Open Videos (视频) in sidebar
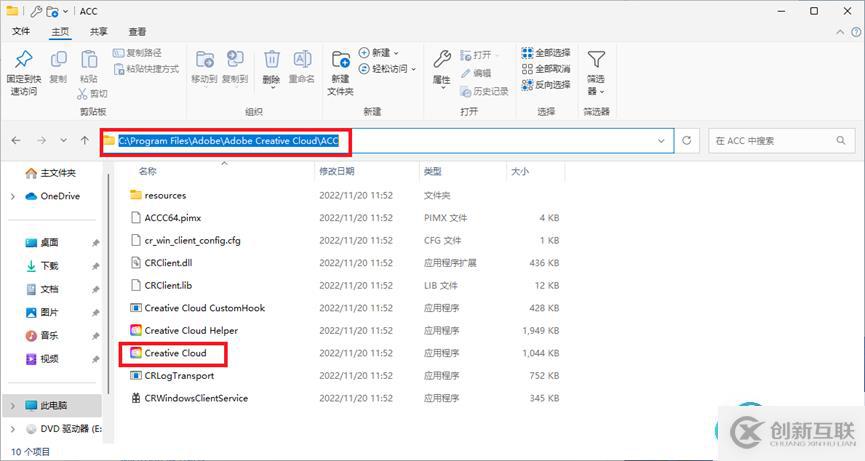Viewport: 865px width, 461px height. (x=42, y=358)
